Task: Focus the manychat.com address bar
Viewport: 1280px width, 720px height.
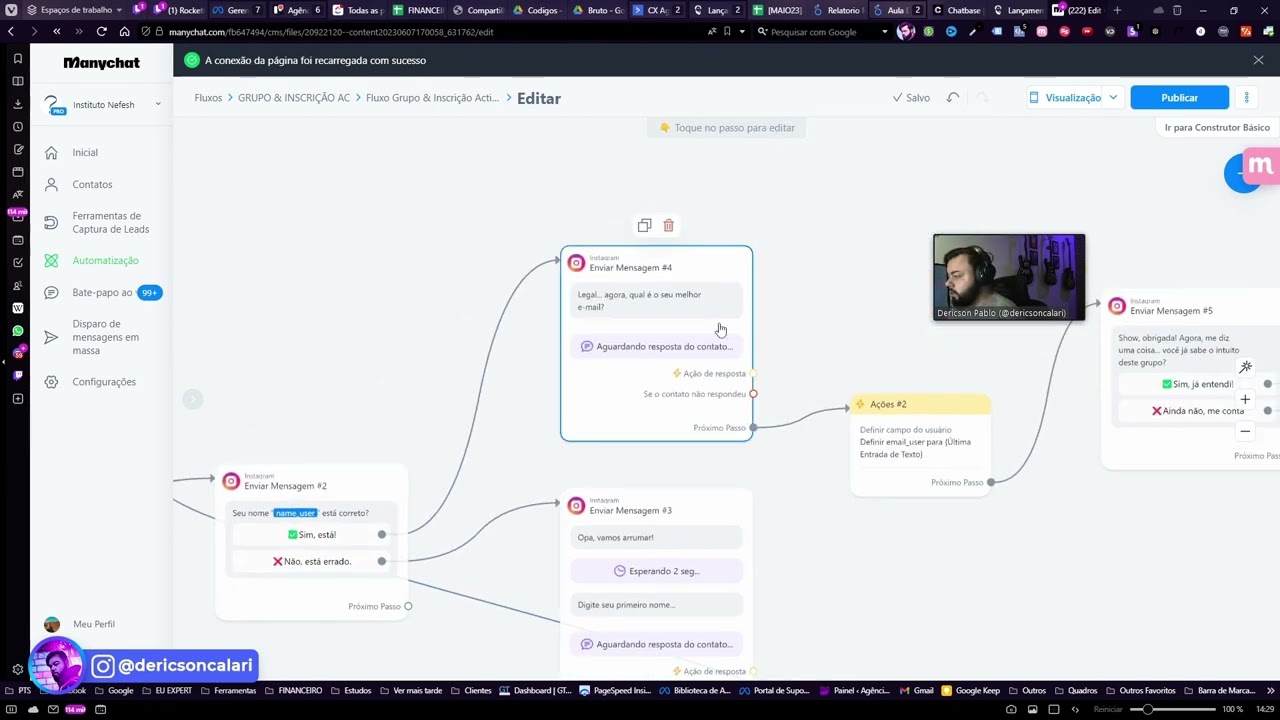Action: (420, 32)
